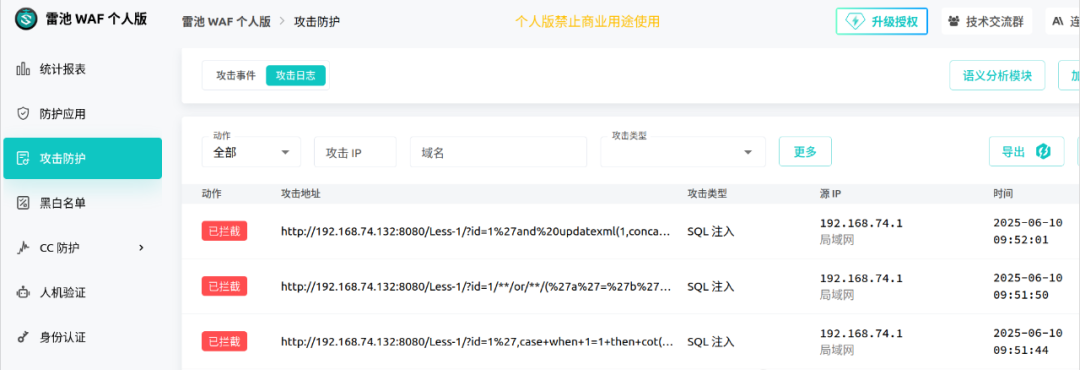Open the 攻击类型 dropdown
Viewport: 1080px width, 370px height.
click(683, 152)
